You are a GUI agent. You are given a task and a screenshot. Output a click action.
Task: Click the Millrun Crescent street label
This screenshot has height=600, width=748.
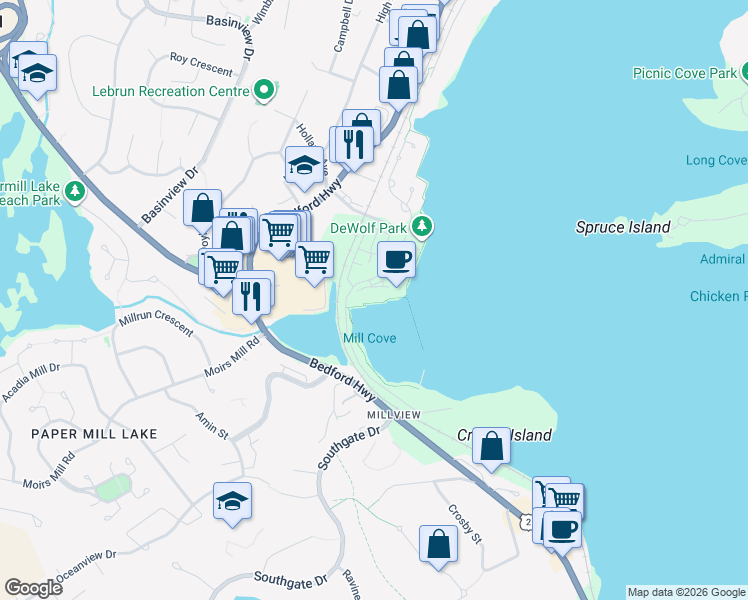[156, 322]
